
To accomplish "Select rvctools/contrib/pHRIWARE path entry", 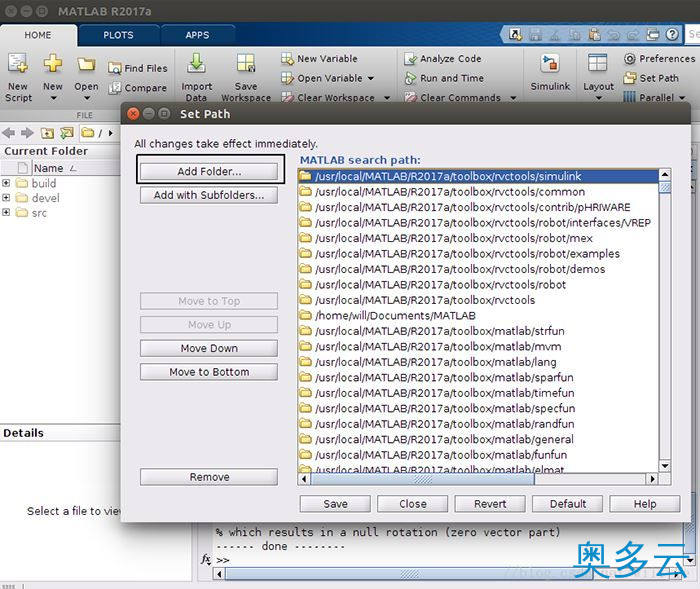I will tap(478, 207).
